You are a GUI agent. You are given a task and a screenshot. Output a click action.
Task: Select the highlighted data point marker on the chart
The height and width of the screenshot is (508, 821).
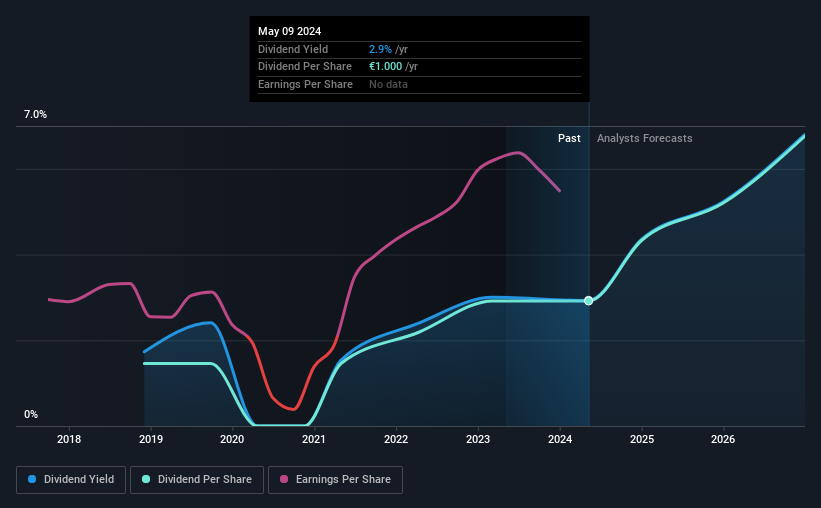click(x=589, y=301)
